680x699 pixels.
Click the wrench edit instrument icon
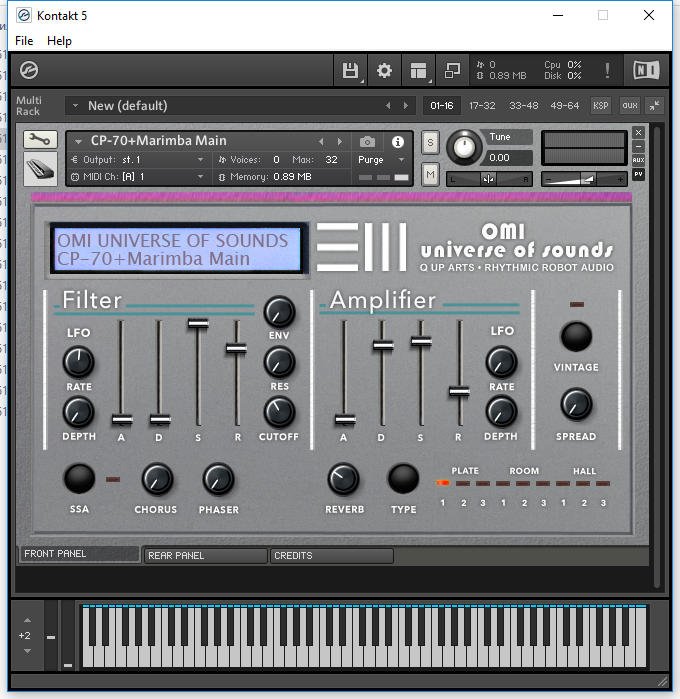click(40, 140)
